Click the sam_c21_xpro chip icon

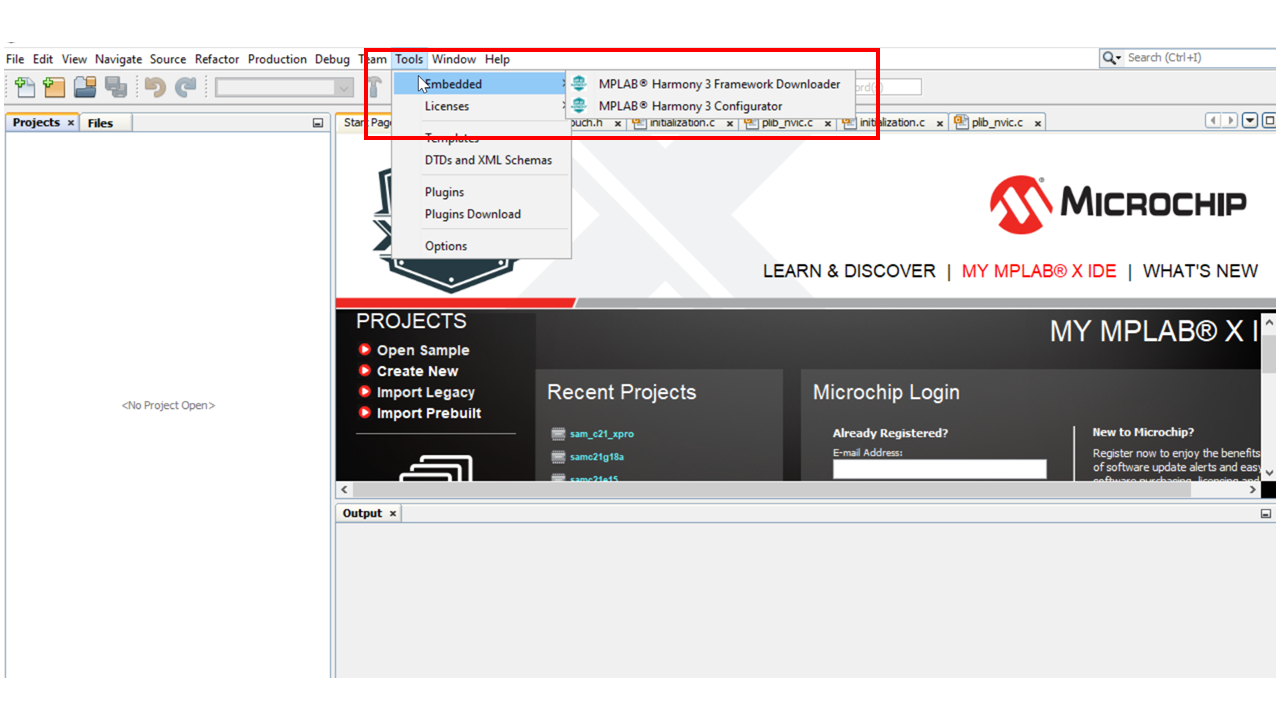tap(558, 434)
